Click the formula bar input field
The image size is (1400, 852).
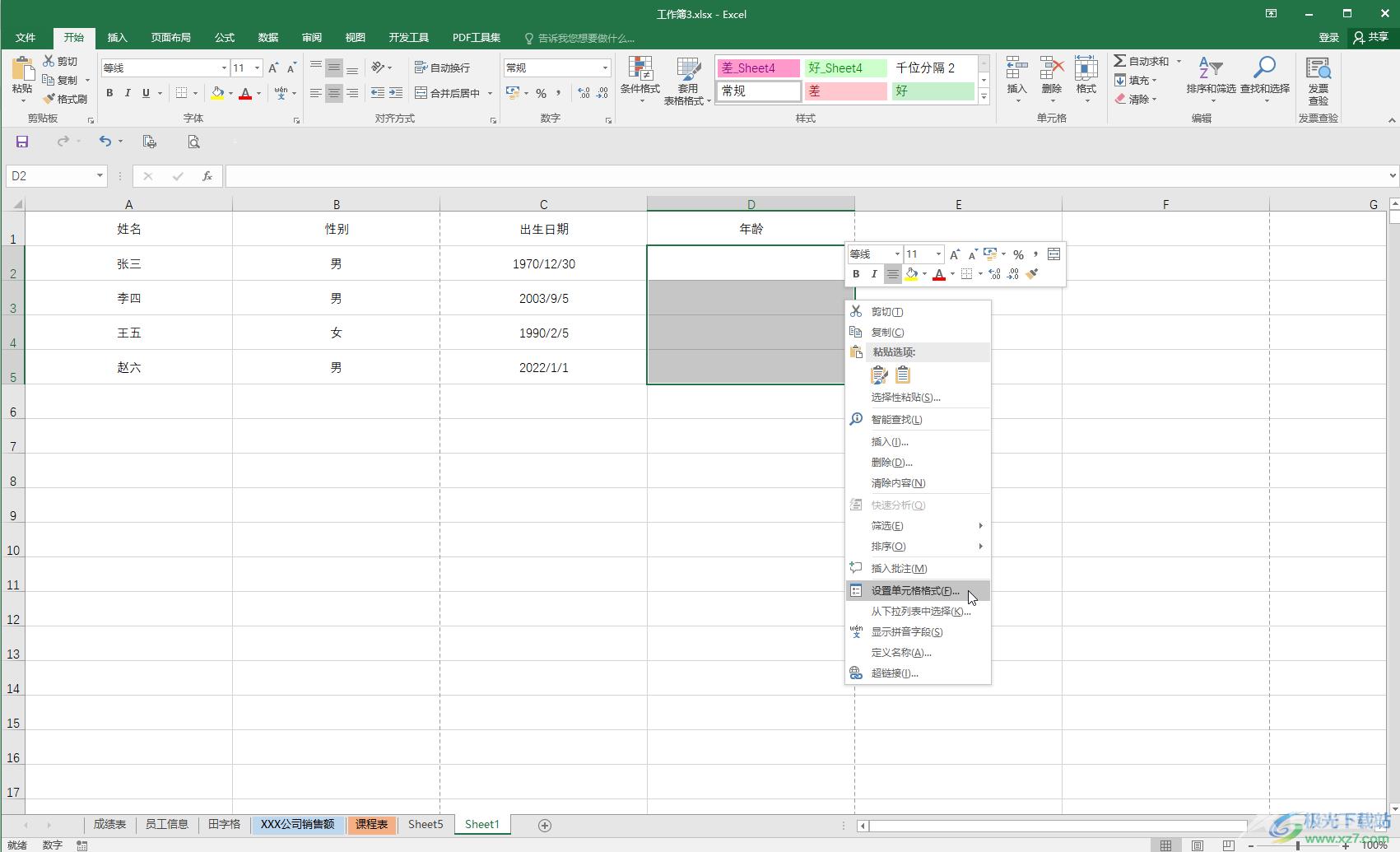[x=807, y=175]
